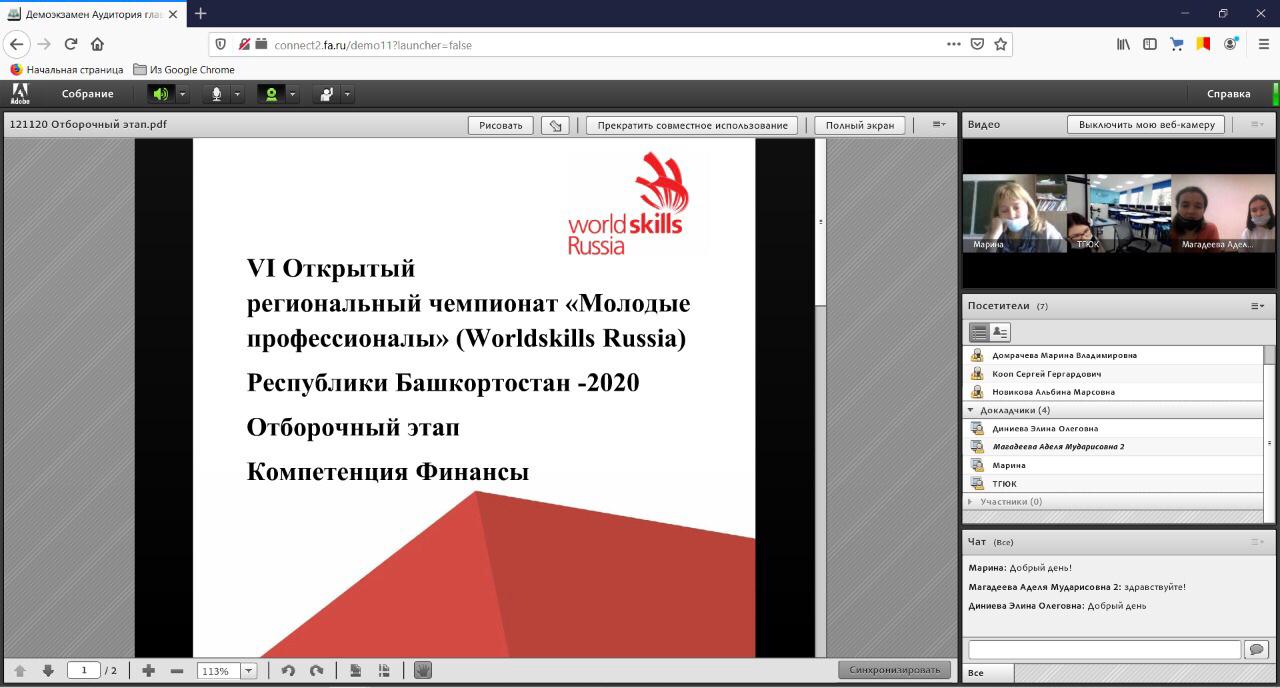Expand the Участники (0) group
This screenshot has width=1280, height=688.
(970, 502)
